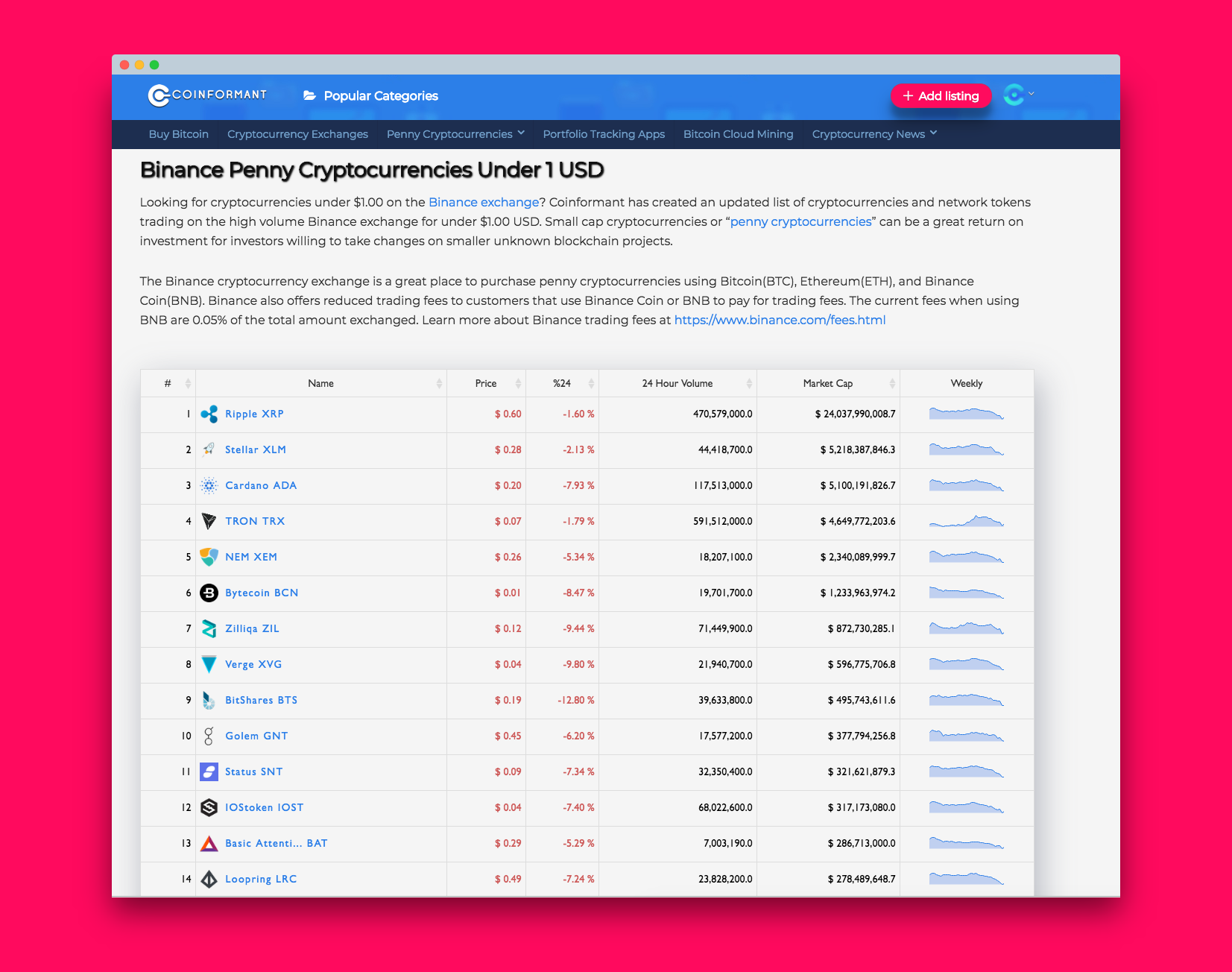The width and height of the screenshot is (1232, 972).
Task: Click the Zilliqa ZIL coin icon
Action: [x=209, y=628]
